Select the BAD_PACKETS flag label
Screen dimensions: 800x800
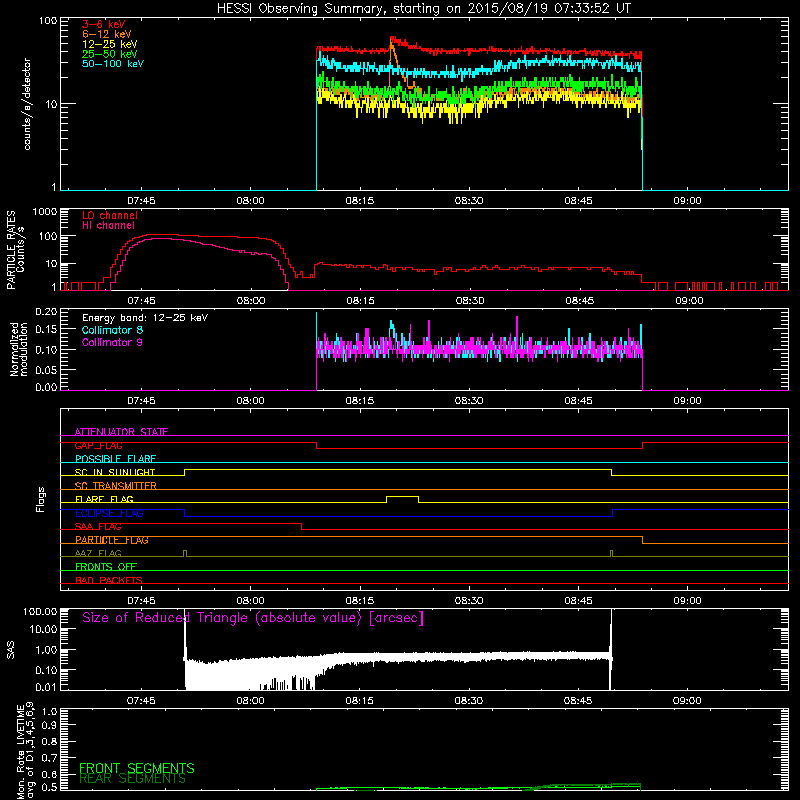[x=109, y=580]
